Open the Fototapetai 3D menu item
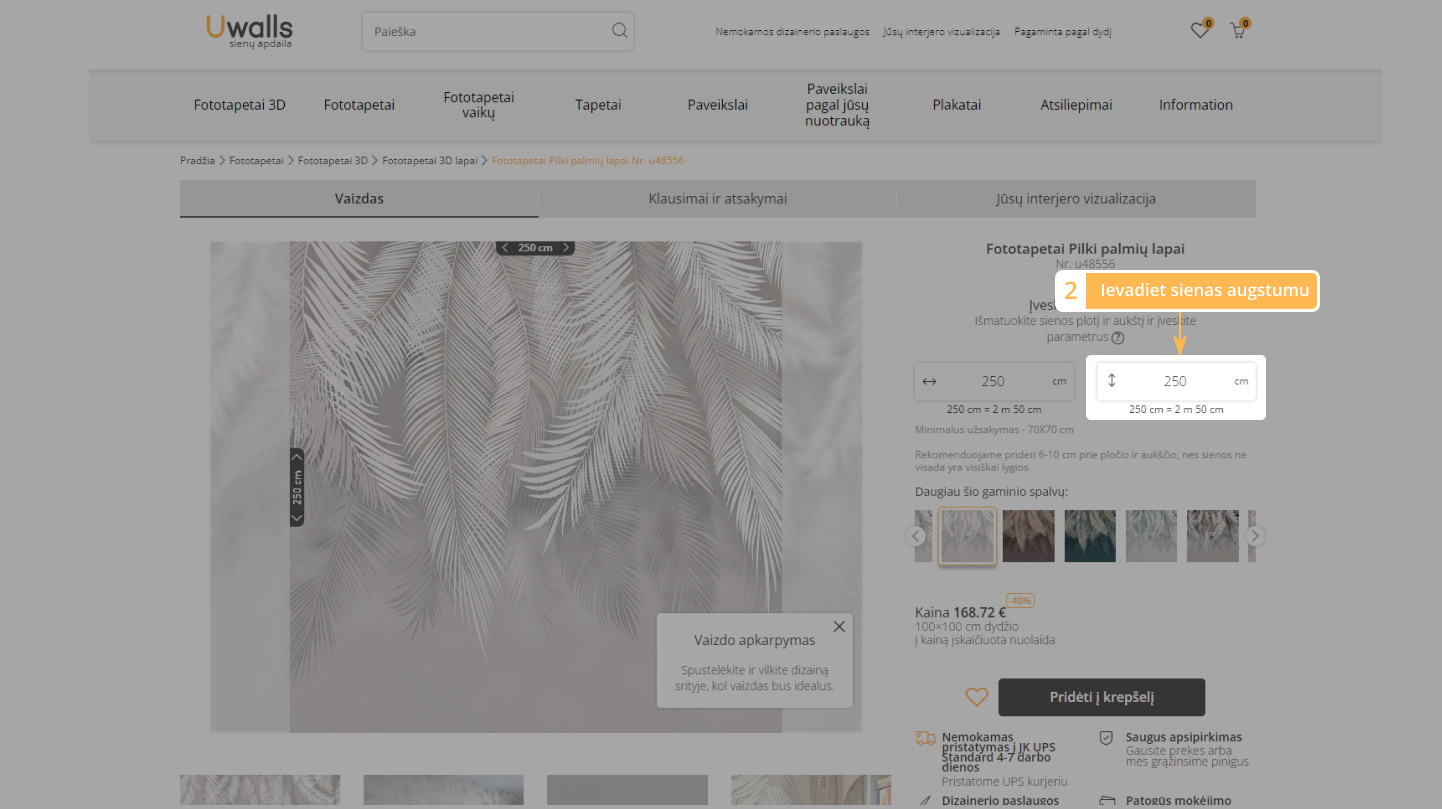Viewport: 1442px width, 809px height. tap(239, 105)
